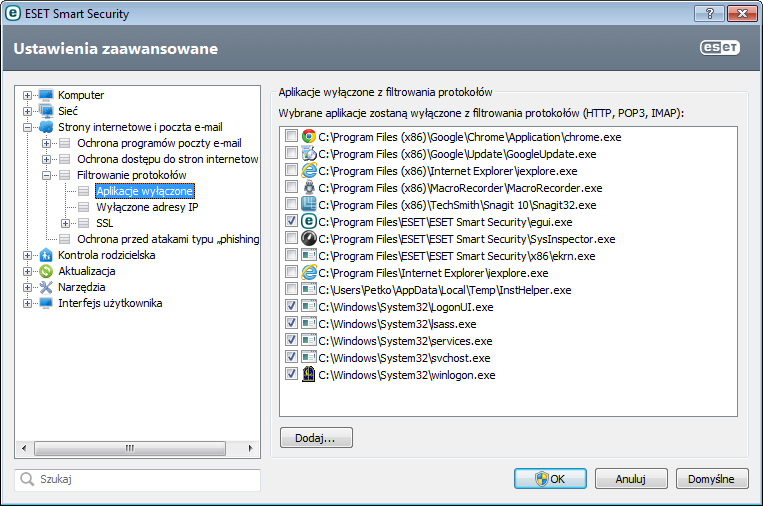
Task: Click the InstHelper.exe icon
Action: point(309,289)
